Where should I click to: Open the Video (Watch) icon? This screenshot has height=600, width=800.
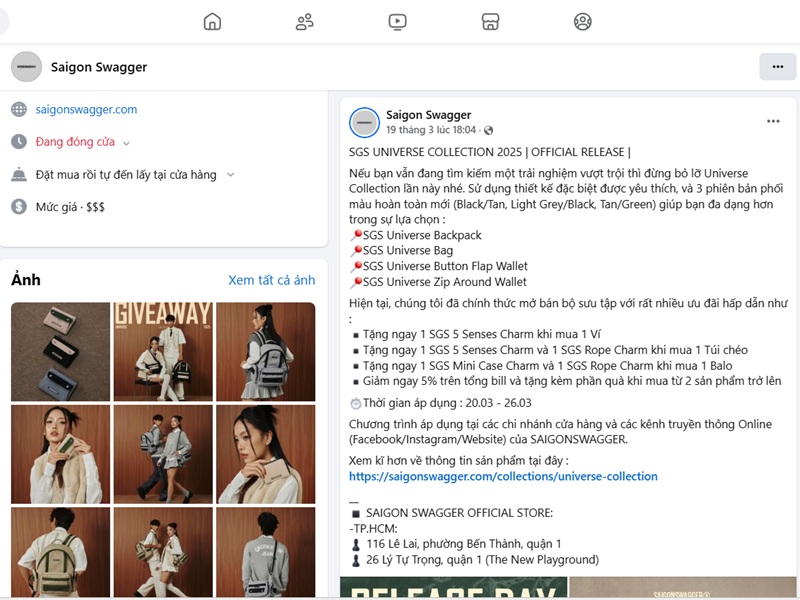pyautogui.click(x=397, y=21)
